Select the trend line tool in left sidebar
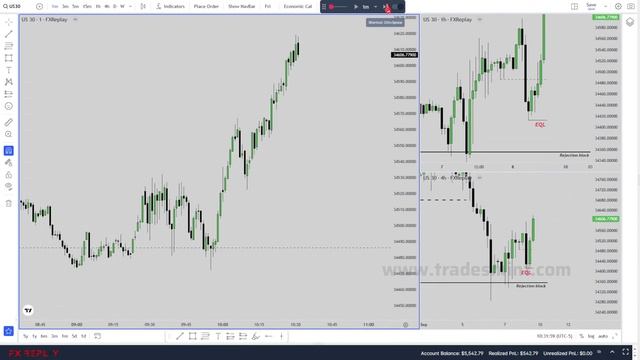The image size is (640, 360). click(x=9, y=34)
